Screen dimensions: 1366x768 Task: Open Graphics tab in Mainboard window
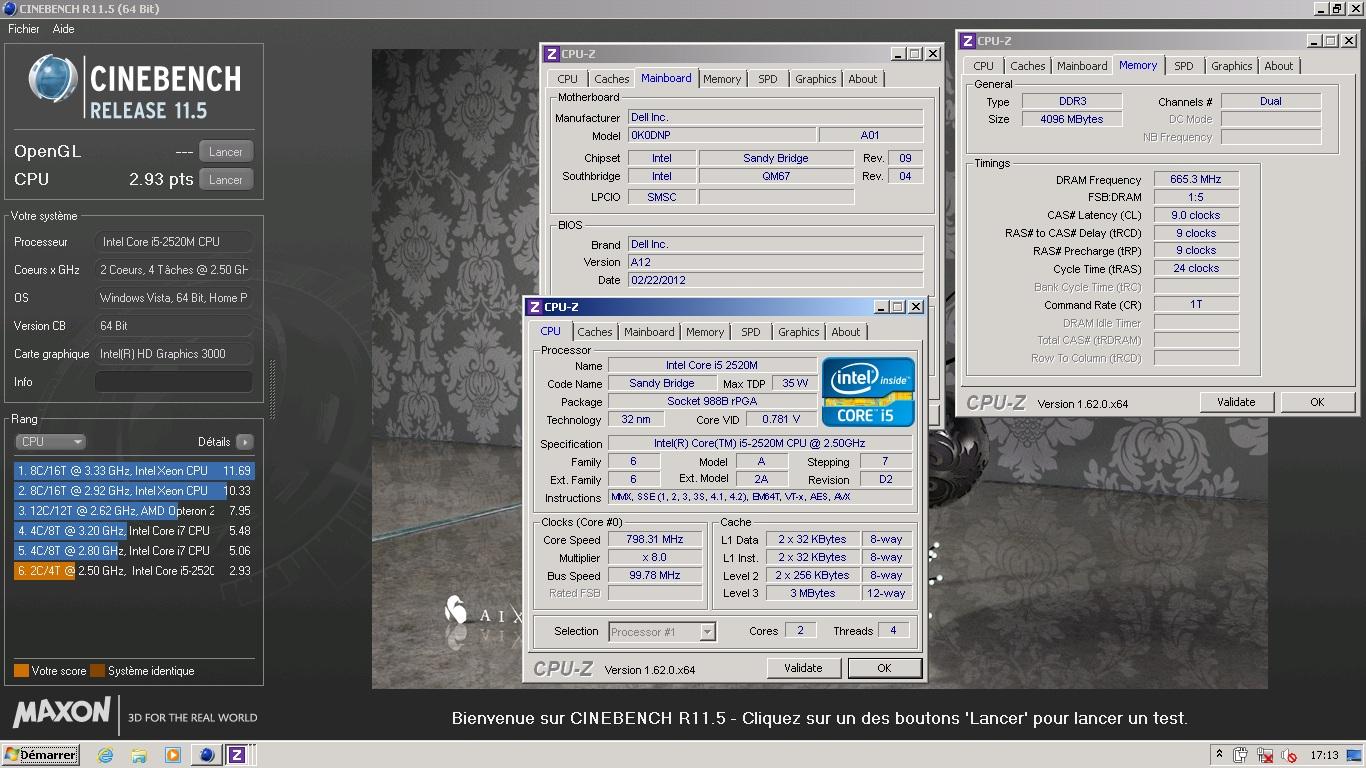click(x=816, y=79)
